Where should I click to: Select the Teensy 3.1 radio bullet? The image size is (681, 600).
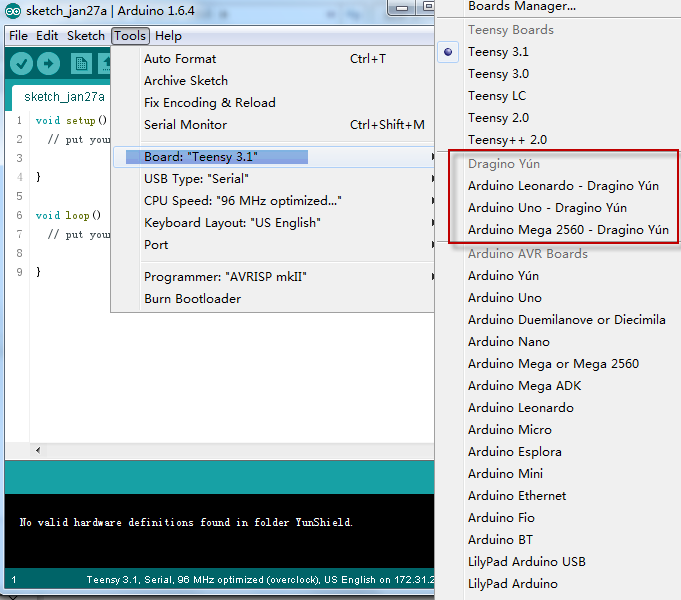pos(448,52)
